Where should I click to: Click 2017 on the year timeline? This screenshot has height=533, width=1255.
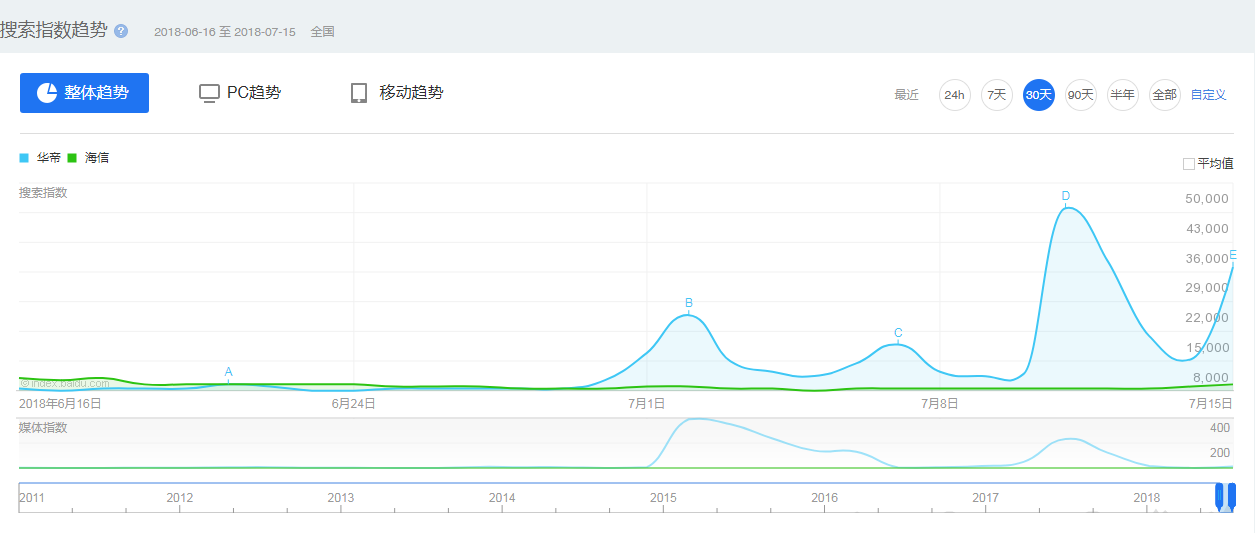pos(985,497)
